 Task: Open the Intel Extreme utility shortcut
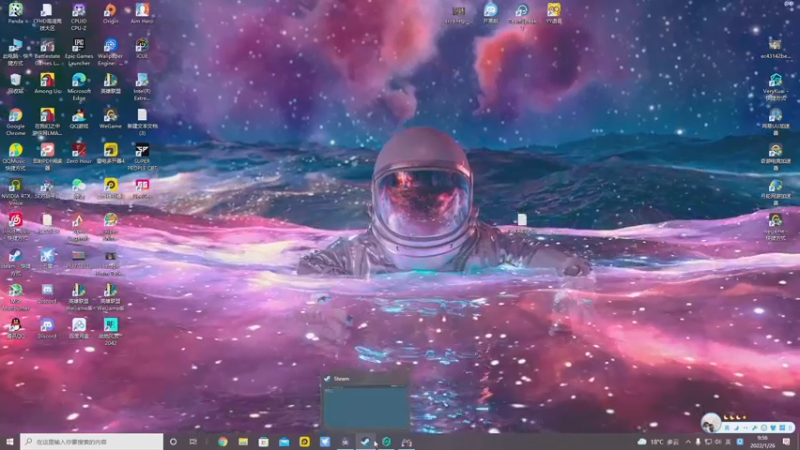pos(142,87)
